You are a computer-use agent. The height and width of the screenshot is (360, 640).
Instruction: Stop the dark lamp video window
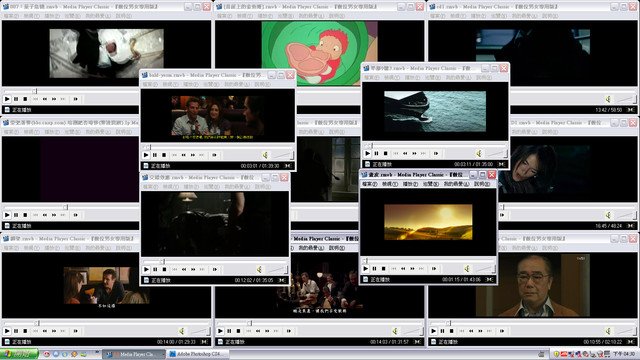click(x=164, y=269)
